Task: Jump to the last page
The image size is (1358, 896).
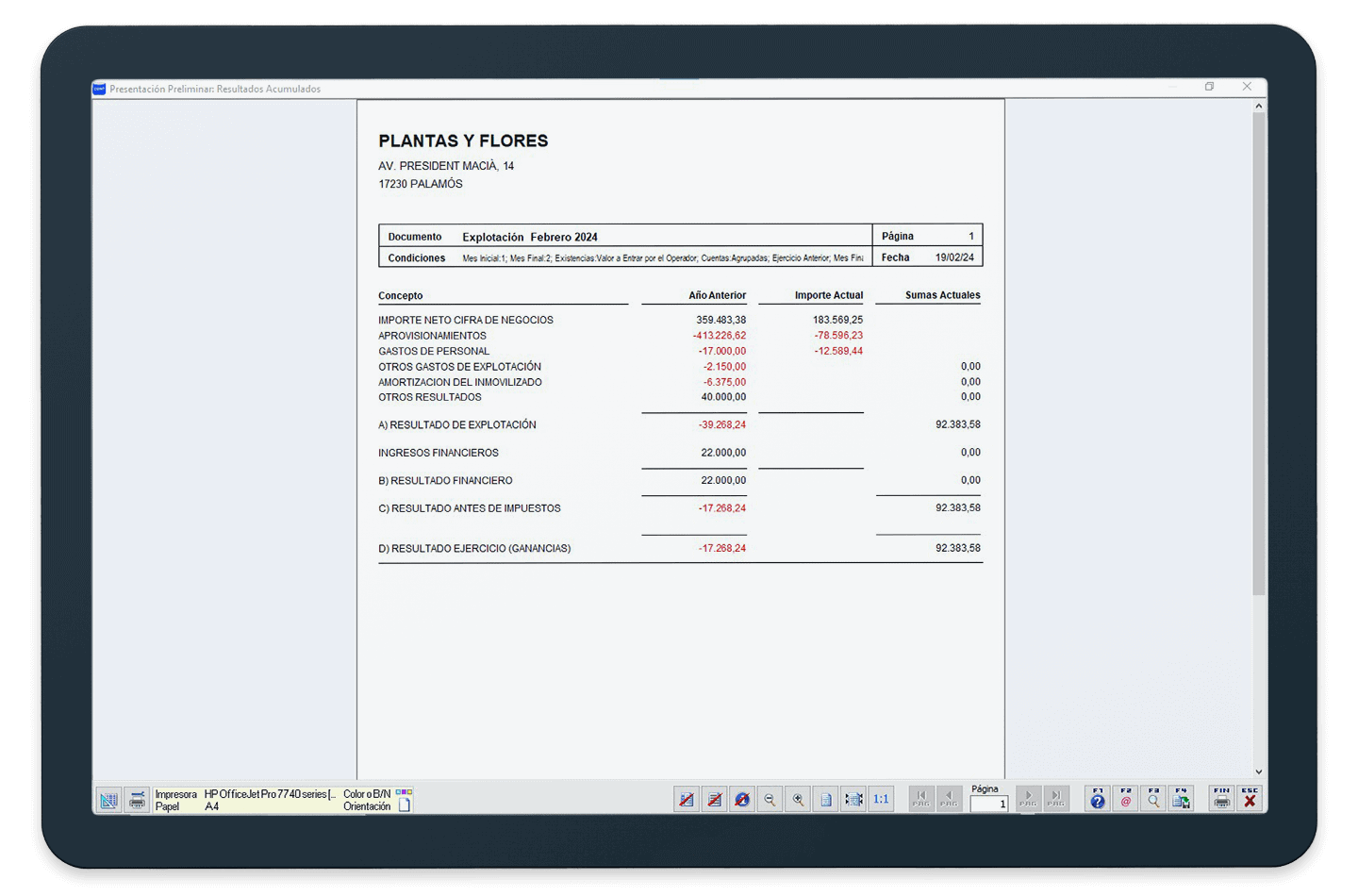Action: pyautogui.click(x=1056, y=799)
